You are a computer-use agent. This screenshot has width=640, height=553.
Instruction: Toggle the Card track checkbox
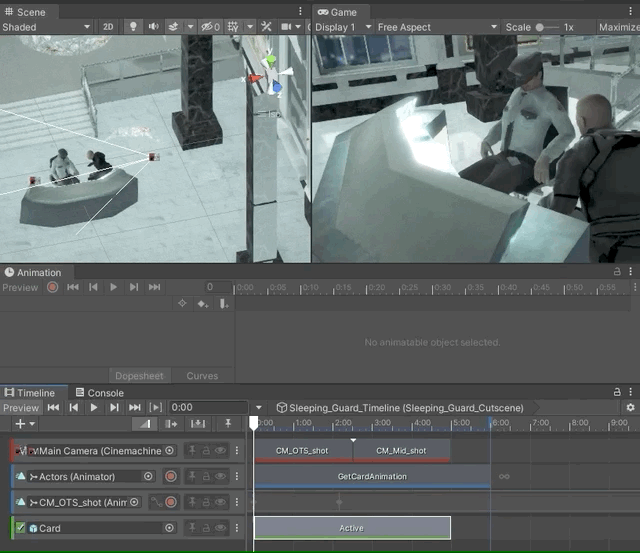coord(20,528)
